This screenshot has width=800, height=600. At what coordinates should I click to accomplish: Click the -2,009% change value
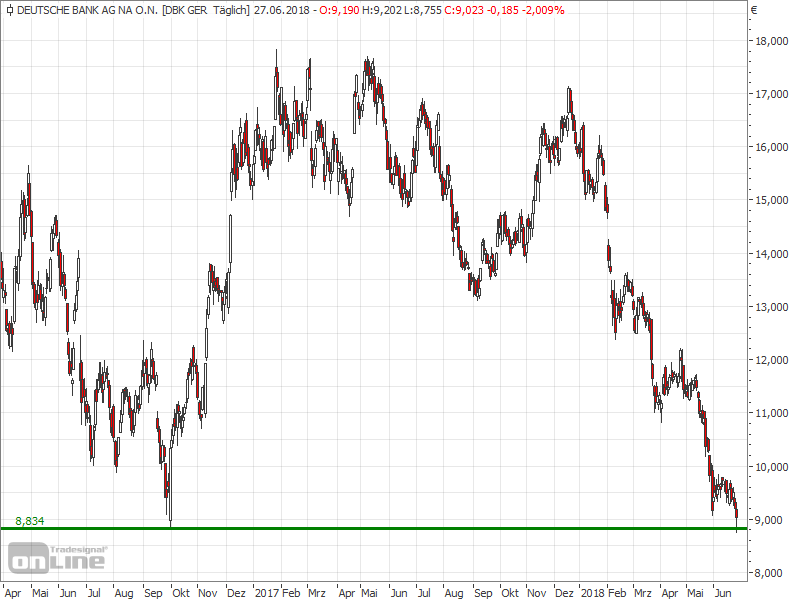pos(539,10)
